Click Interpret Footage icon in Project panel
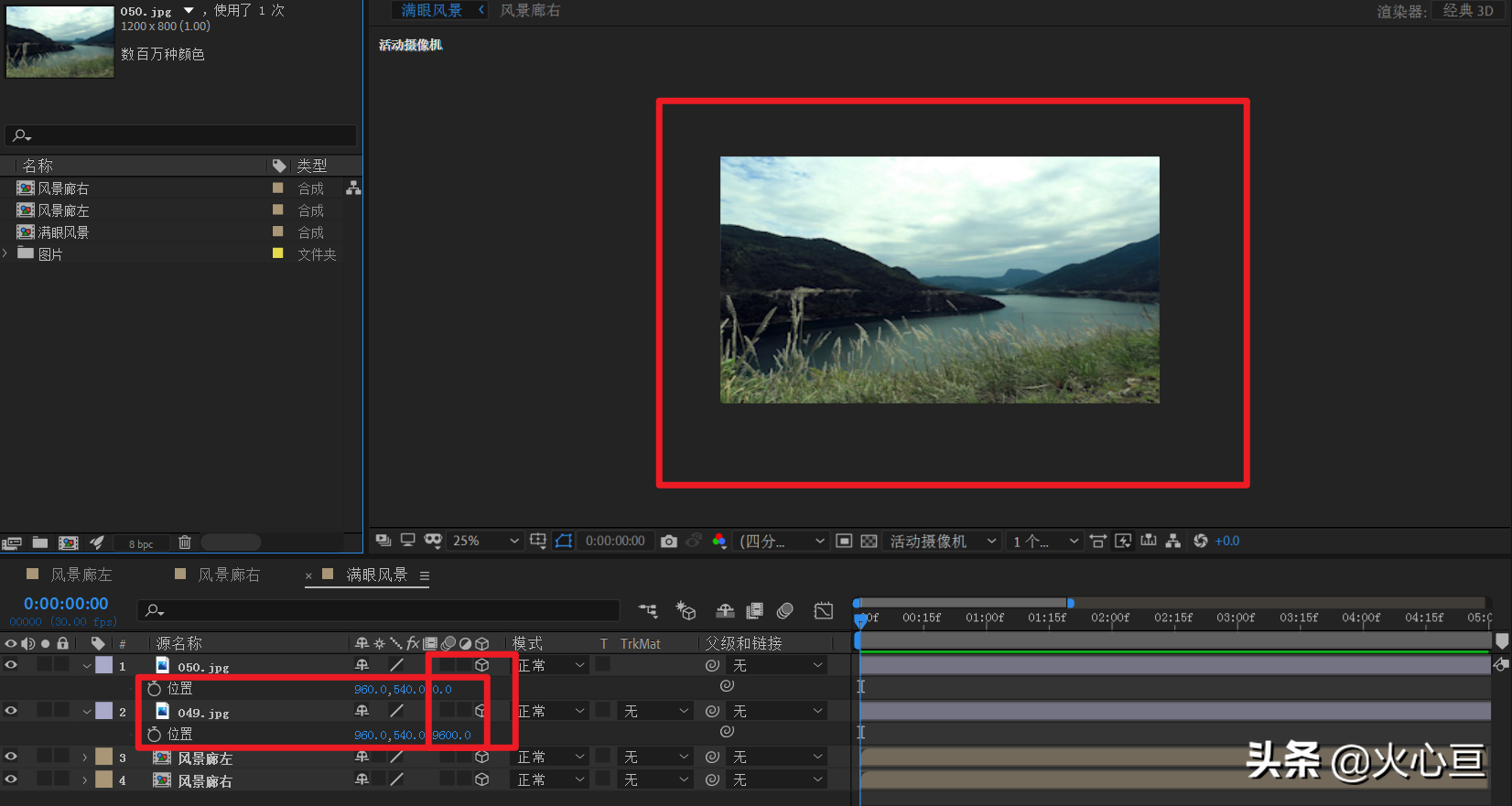The width and height of the screenshot is (1512, 806). (x=12, y=543)
